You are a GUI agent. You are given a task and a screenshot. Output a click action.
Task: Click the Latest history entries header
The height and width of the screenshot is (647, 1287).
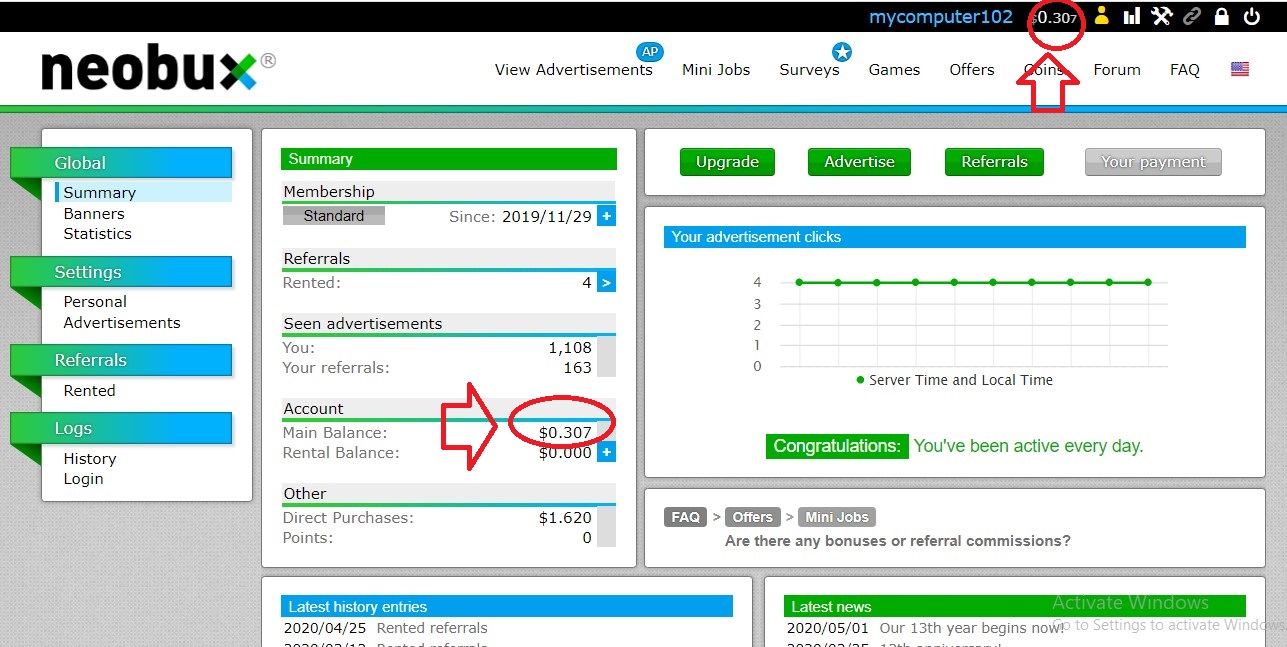(507, 606)
